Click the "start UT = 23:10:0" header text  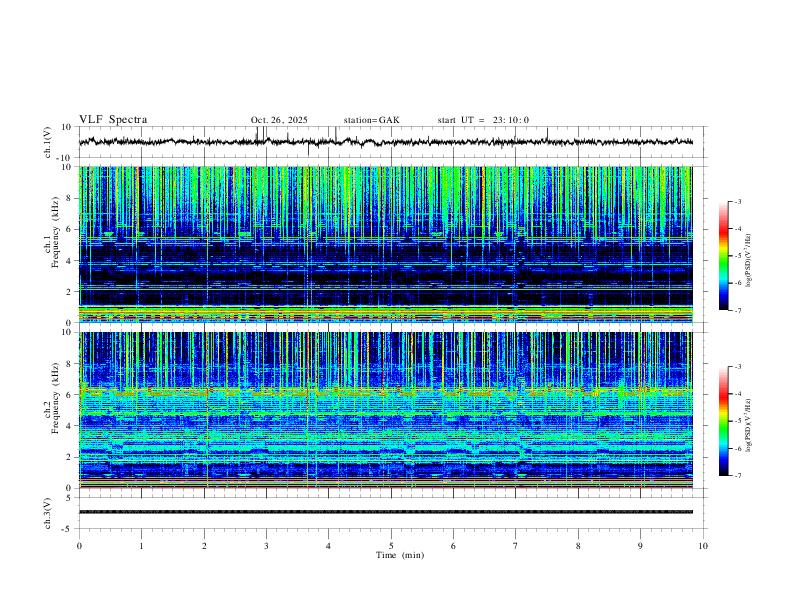(483, 120)
